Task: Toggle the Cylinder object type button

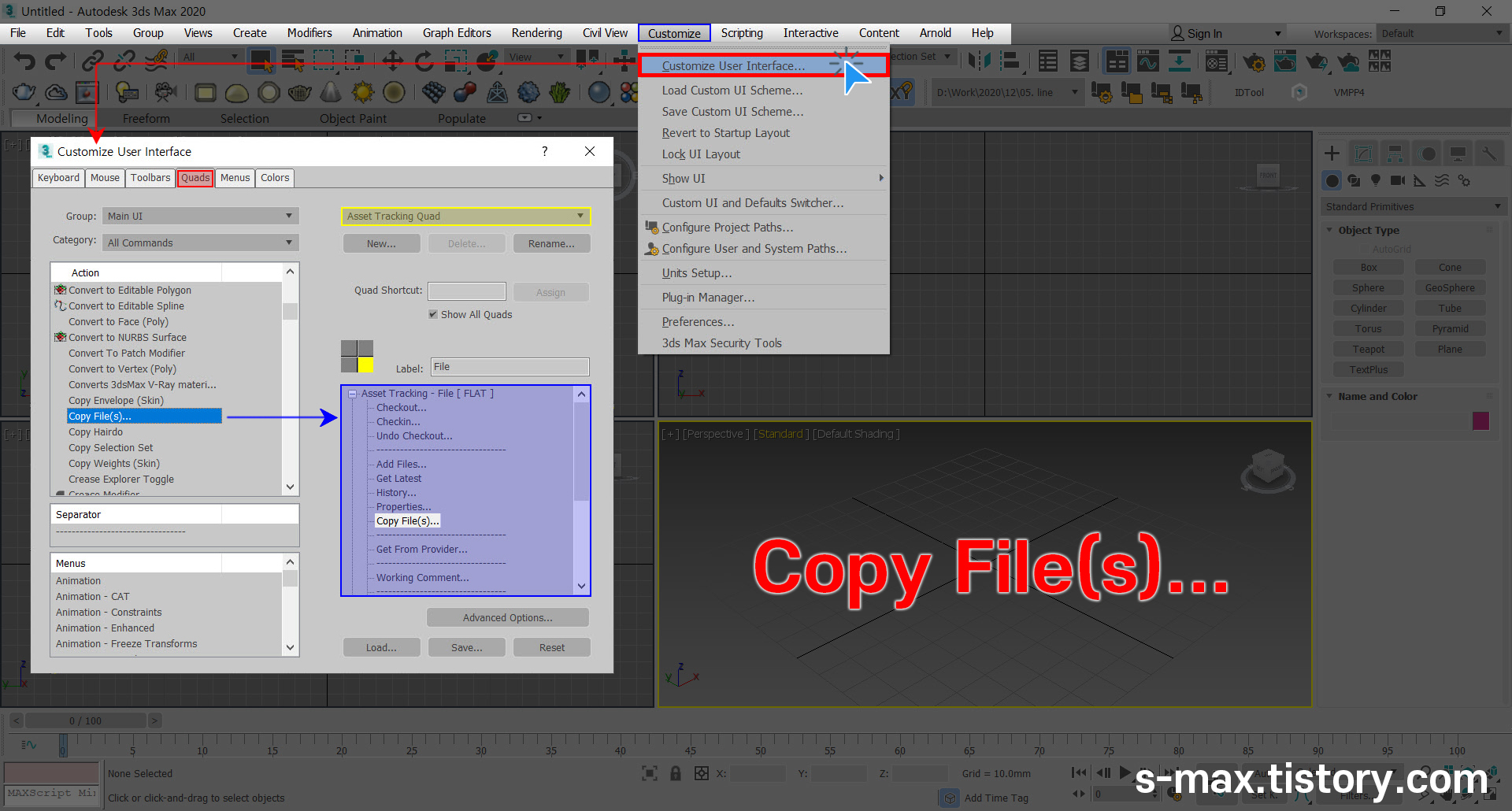Action: tap(1369, 309)
